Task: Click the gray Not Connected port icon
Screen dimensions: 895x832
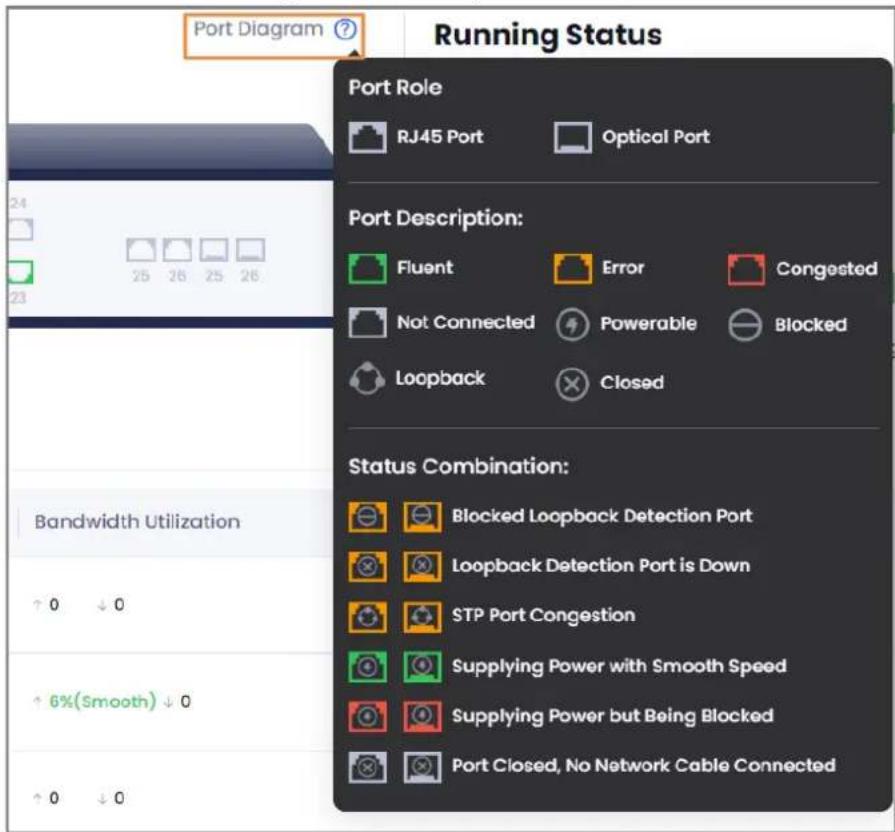Action: 368,323
